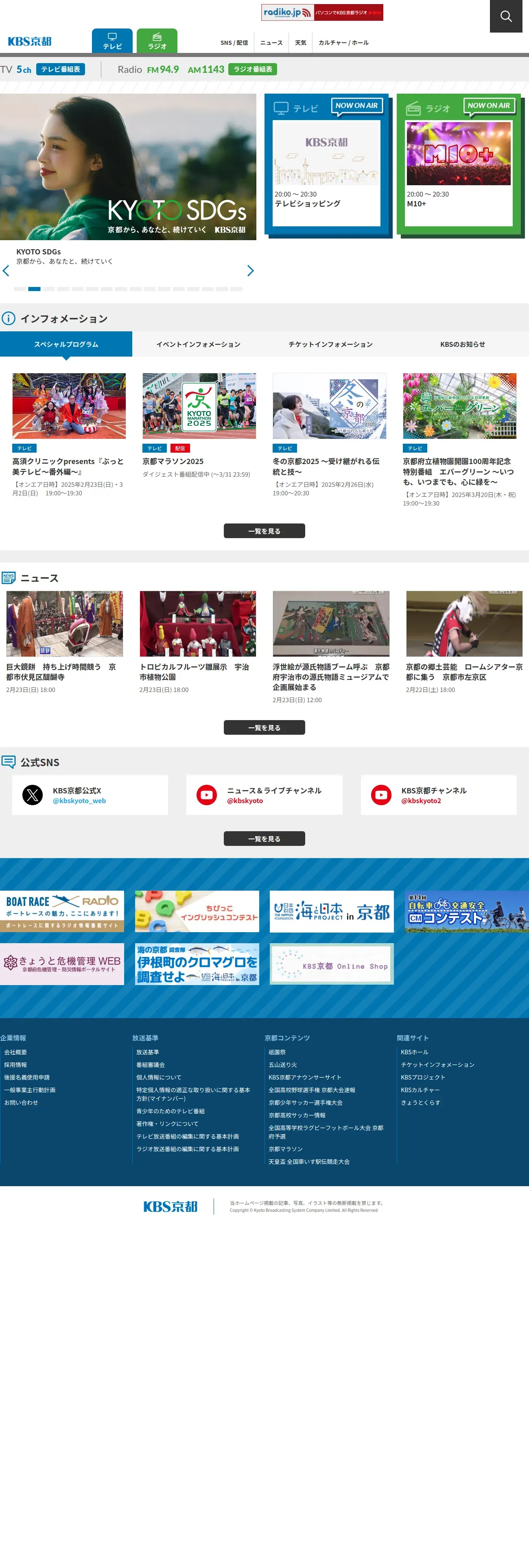Screen dimensions: 529x1568
Task: Open 自転車交通安全CMコンテスト banner
Action: (x=467, y=911)
